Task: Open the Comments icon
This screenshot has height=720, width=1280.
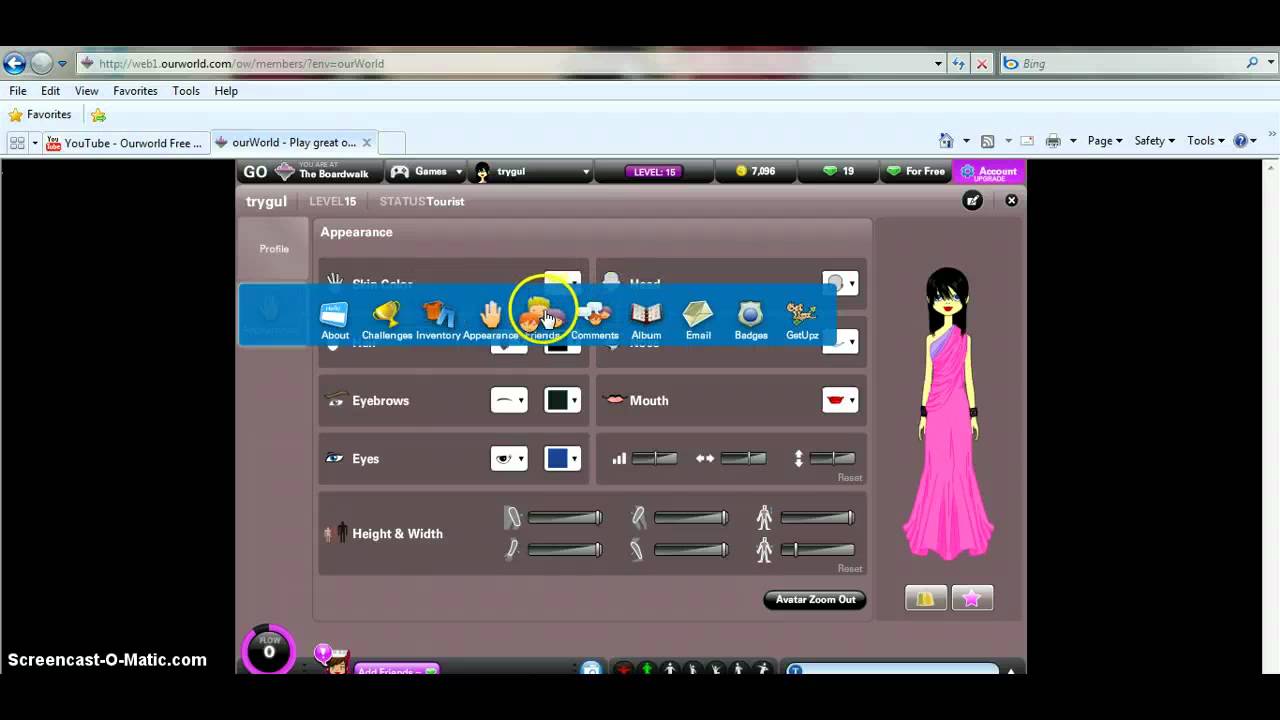Action: 595,320
